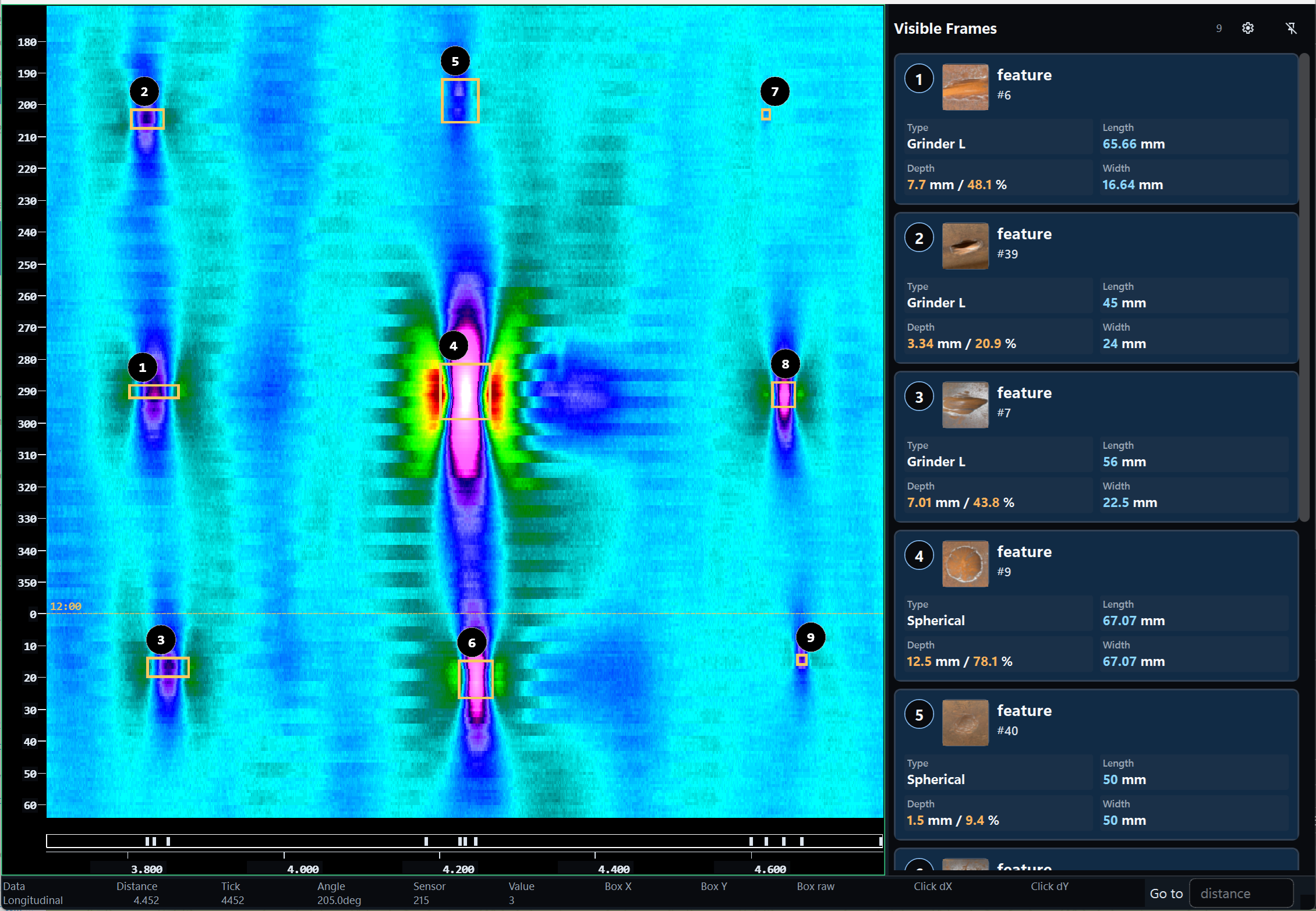Click the 290 angle axis label

(x=27, y=391)
